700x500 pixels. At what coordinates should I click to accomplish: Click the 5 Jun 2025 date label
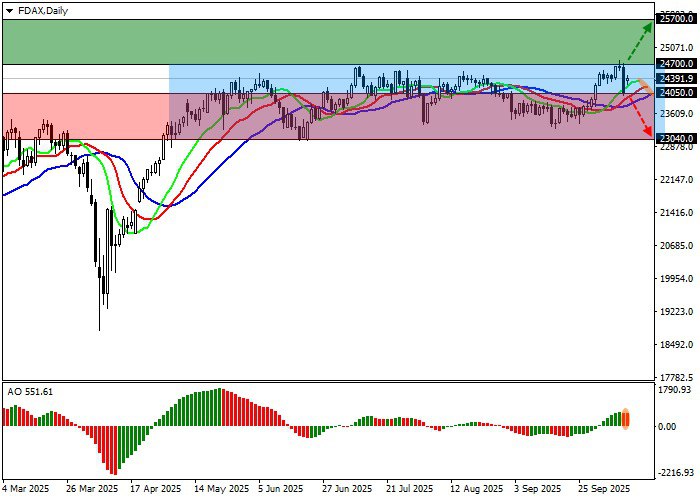(x=283, y=489)
